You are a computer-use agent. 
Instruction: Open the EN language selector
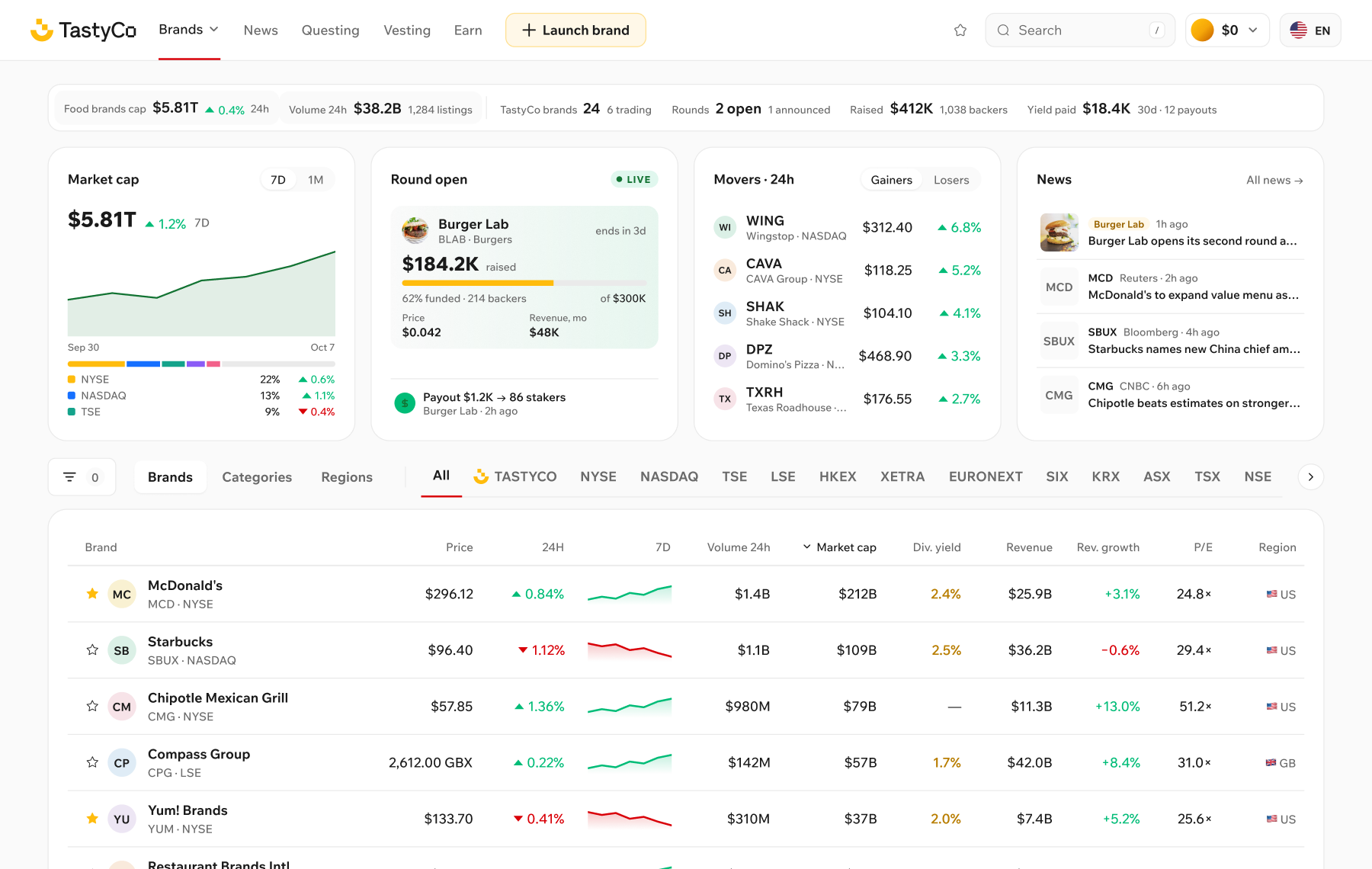[x=1310, y=30]
